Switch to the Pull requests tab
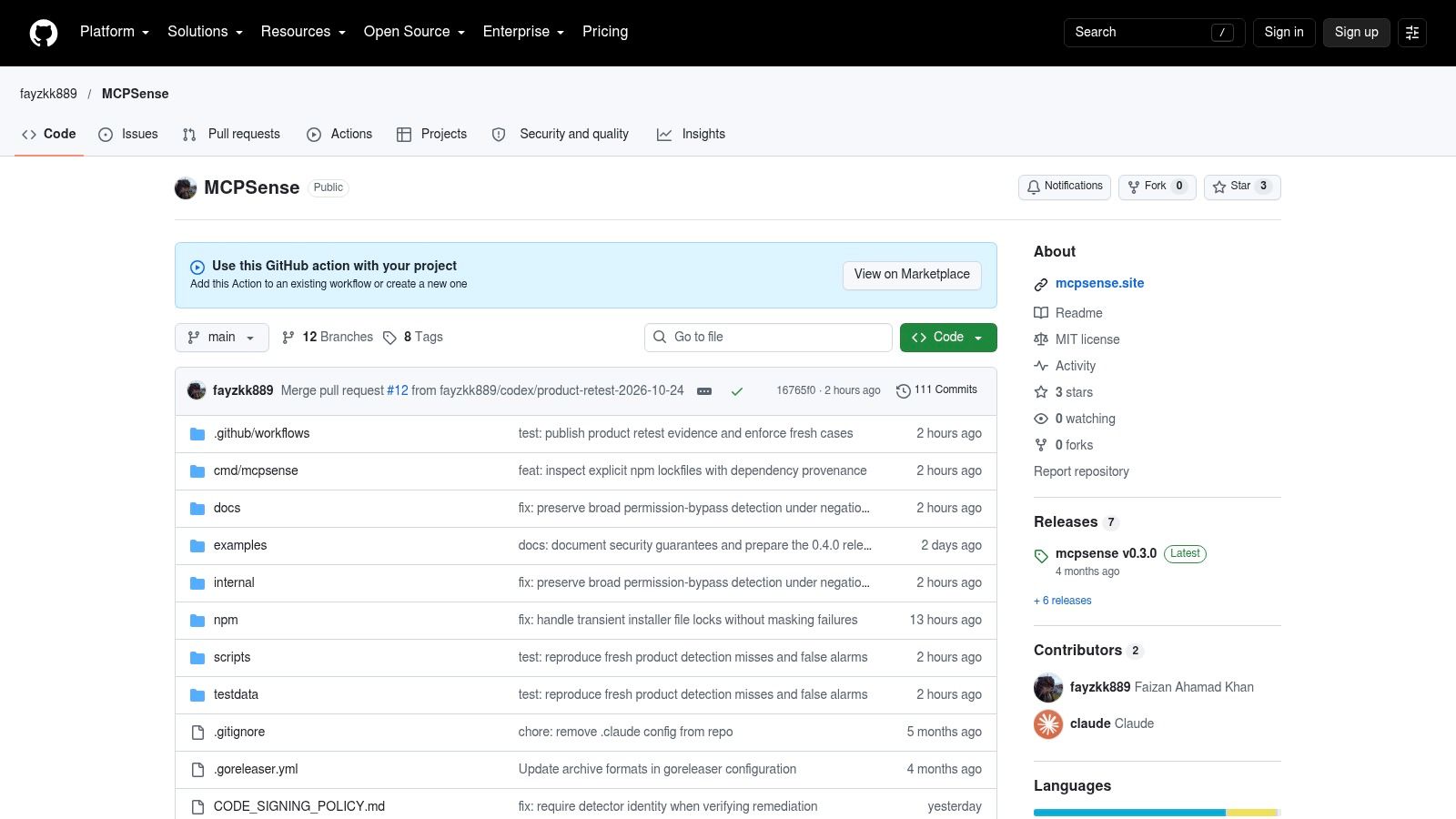 [x=231, y=134]
